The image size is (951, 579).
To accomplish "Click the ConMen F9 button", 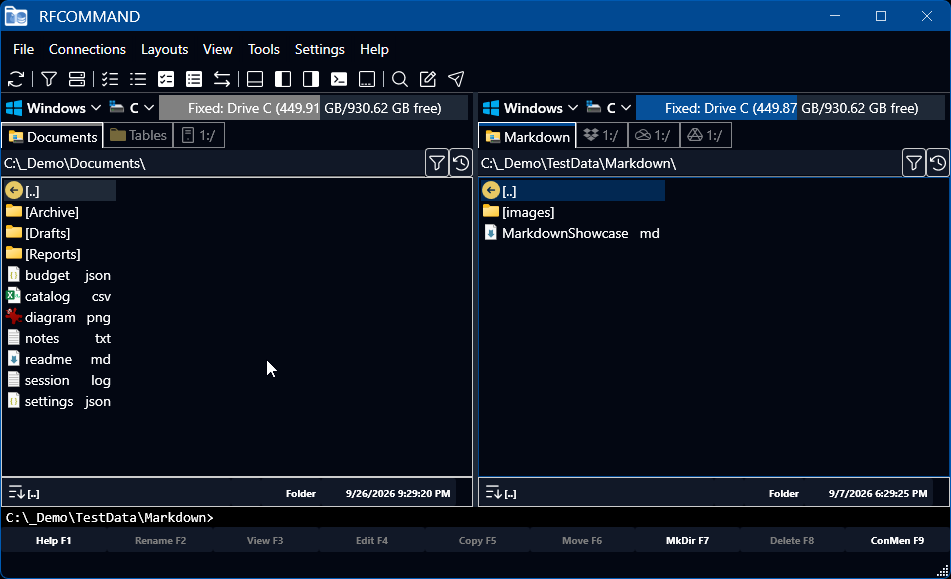I will [x=898, y=540].
